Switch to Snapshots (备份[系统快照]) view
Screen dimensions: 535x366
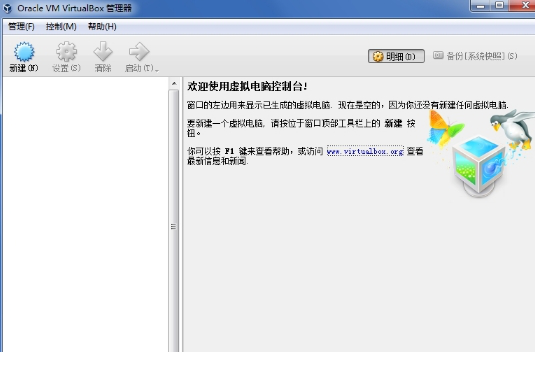click(x=475, y=56)
